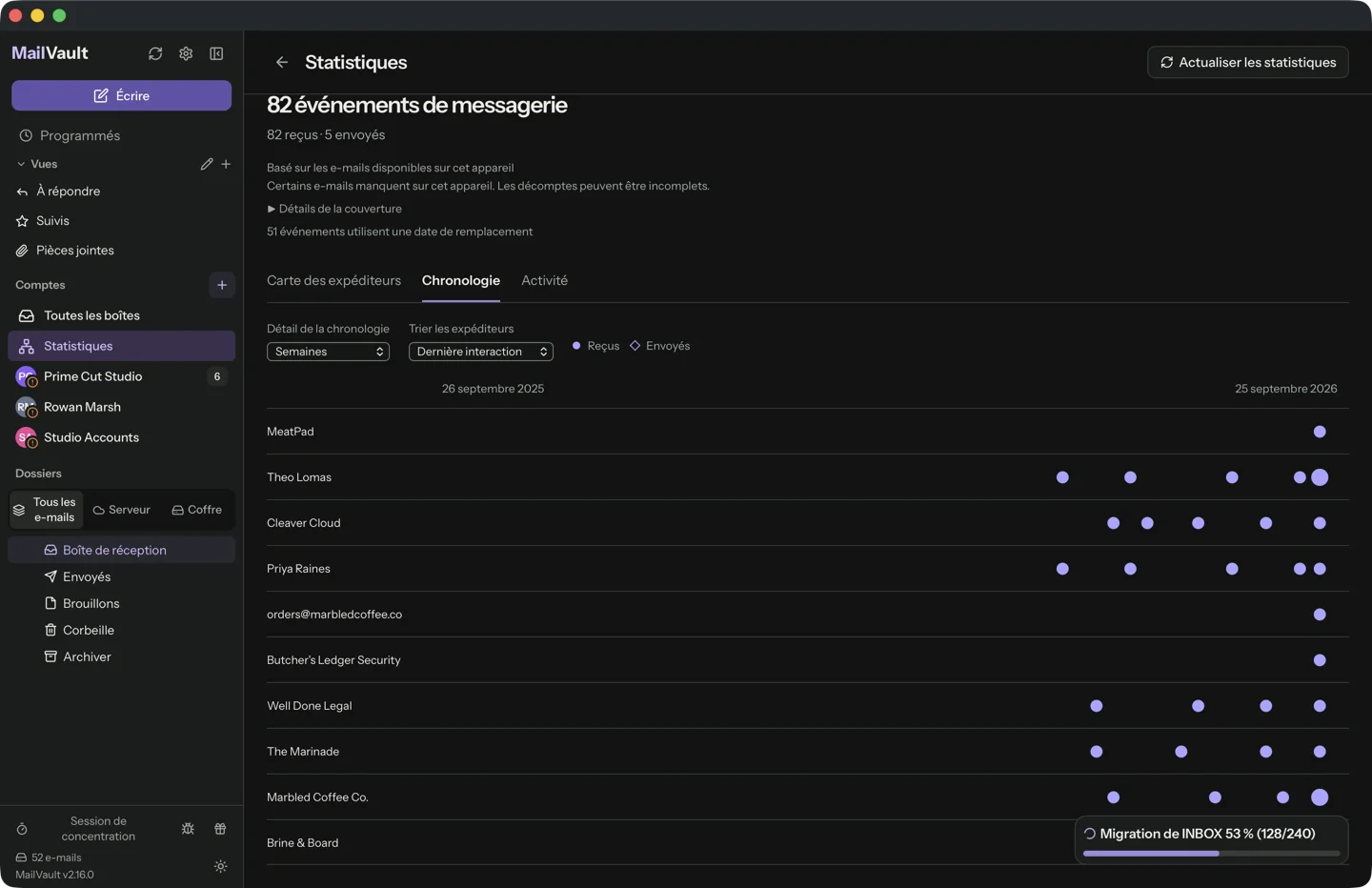Image resolution: width=1372 pixels, height=888 pixels.
Task: Go back using the arrow next to Statistiques
Action: click(282, 62)
